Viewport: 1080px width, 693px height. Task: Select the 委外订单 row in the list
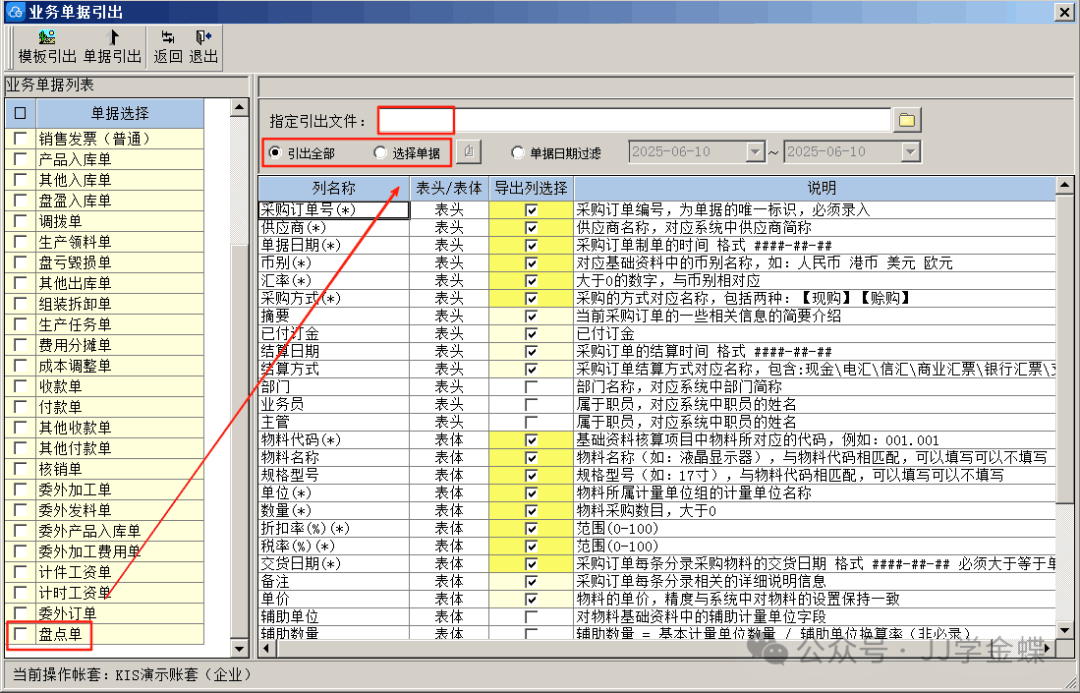(x=68, y=613)
